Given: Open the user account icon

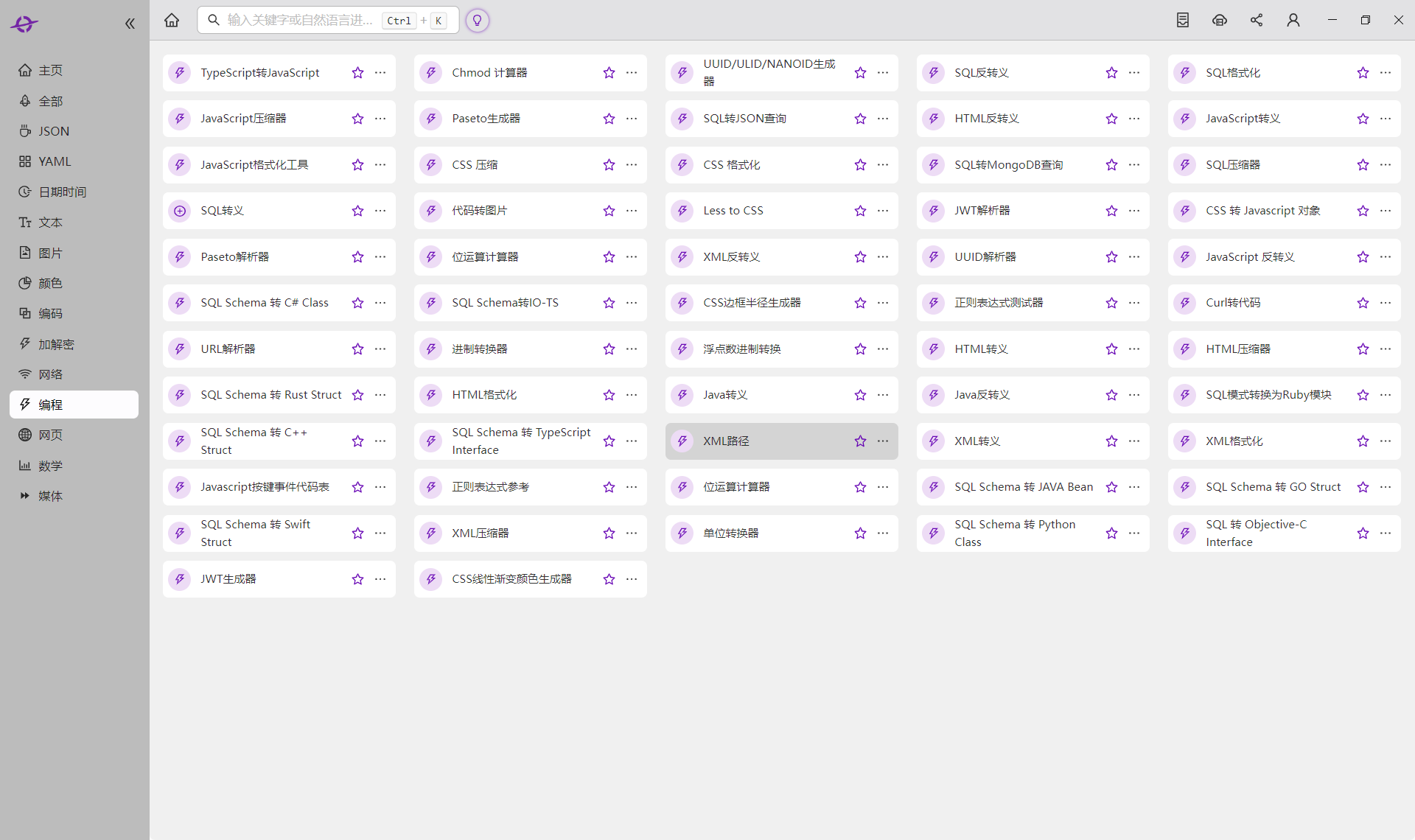Looking at the screenshot, I should pyautogui.click(x=1293, y=20).
